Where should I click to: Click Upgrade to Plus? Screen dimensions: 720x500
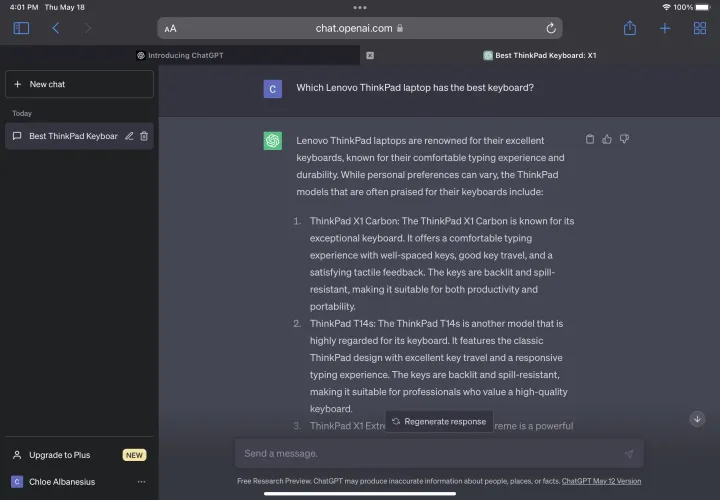coord(60,455)
